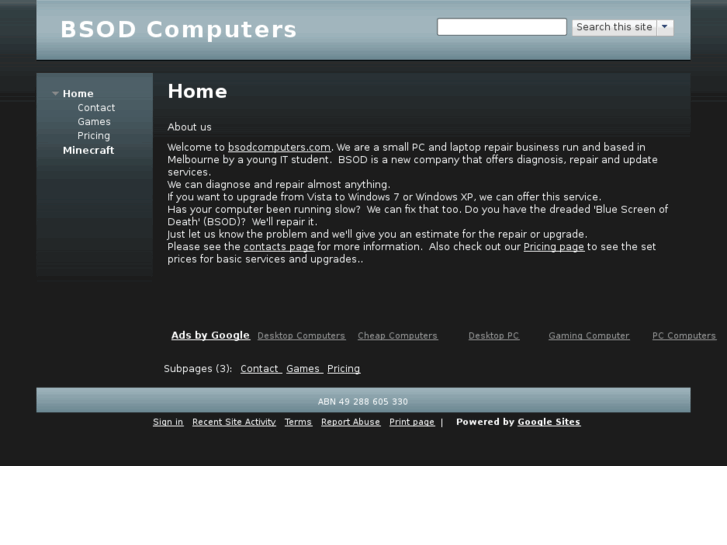Click the Search this site button
Image resolution: width=727 pixels, height=545 pixels.
pos(614,27)
